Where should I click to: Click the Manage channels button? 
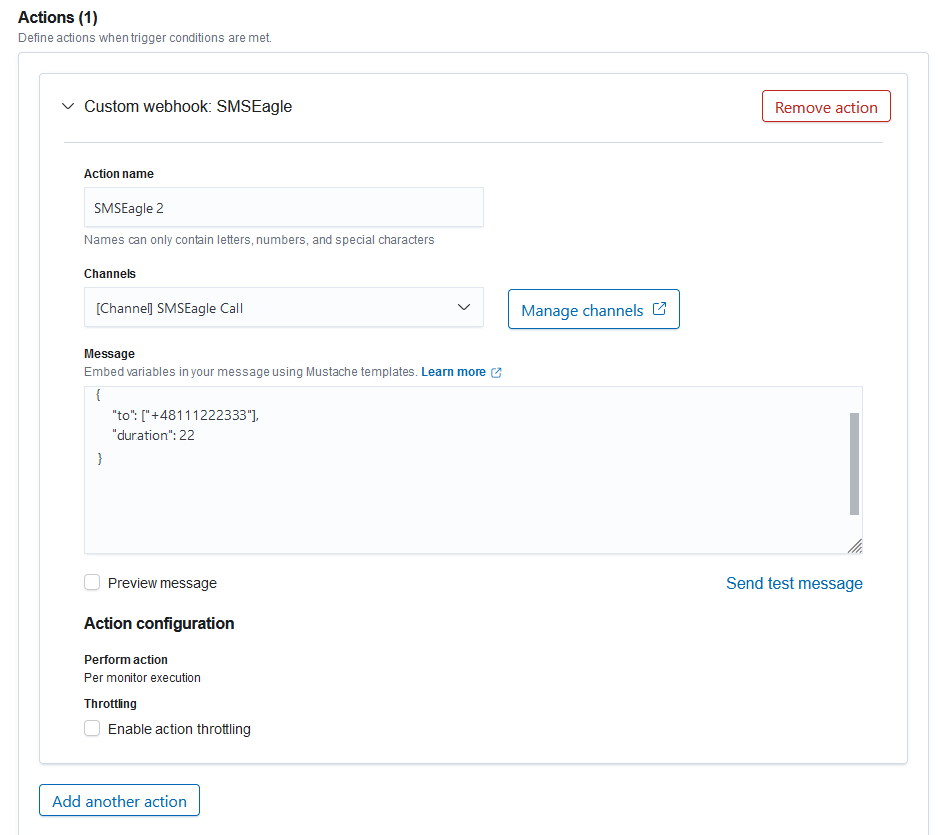pyautogui.click(x=593, y=309)
